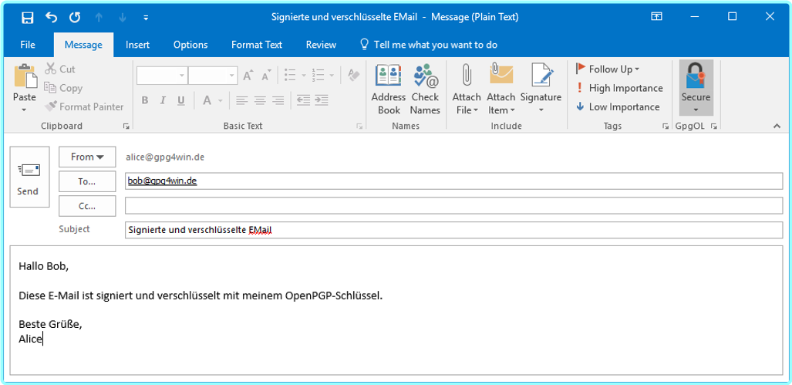Click the Save icon in quick access toolbar

click(27, 17)
